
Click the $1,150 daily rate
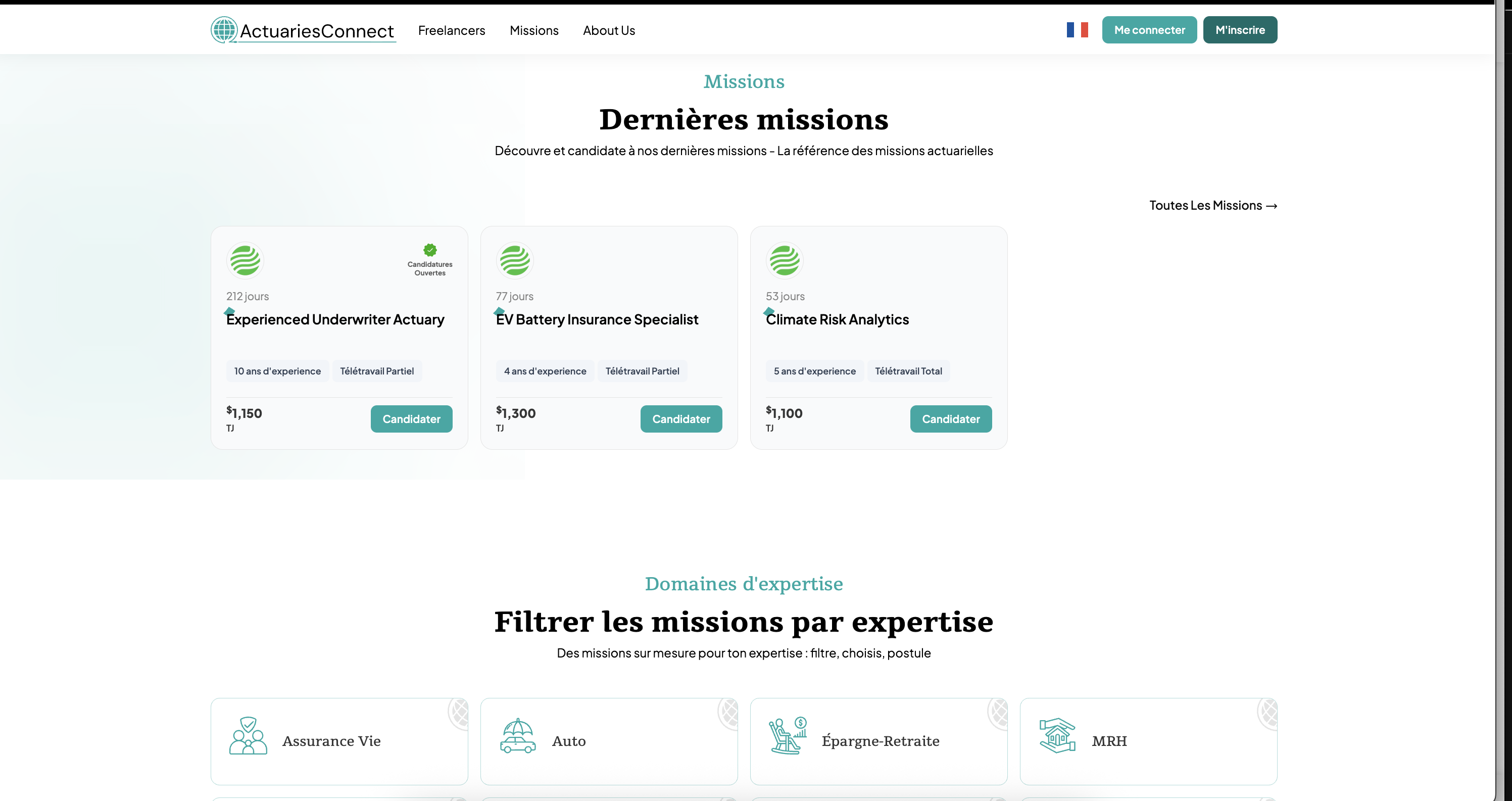point(244,413)
